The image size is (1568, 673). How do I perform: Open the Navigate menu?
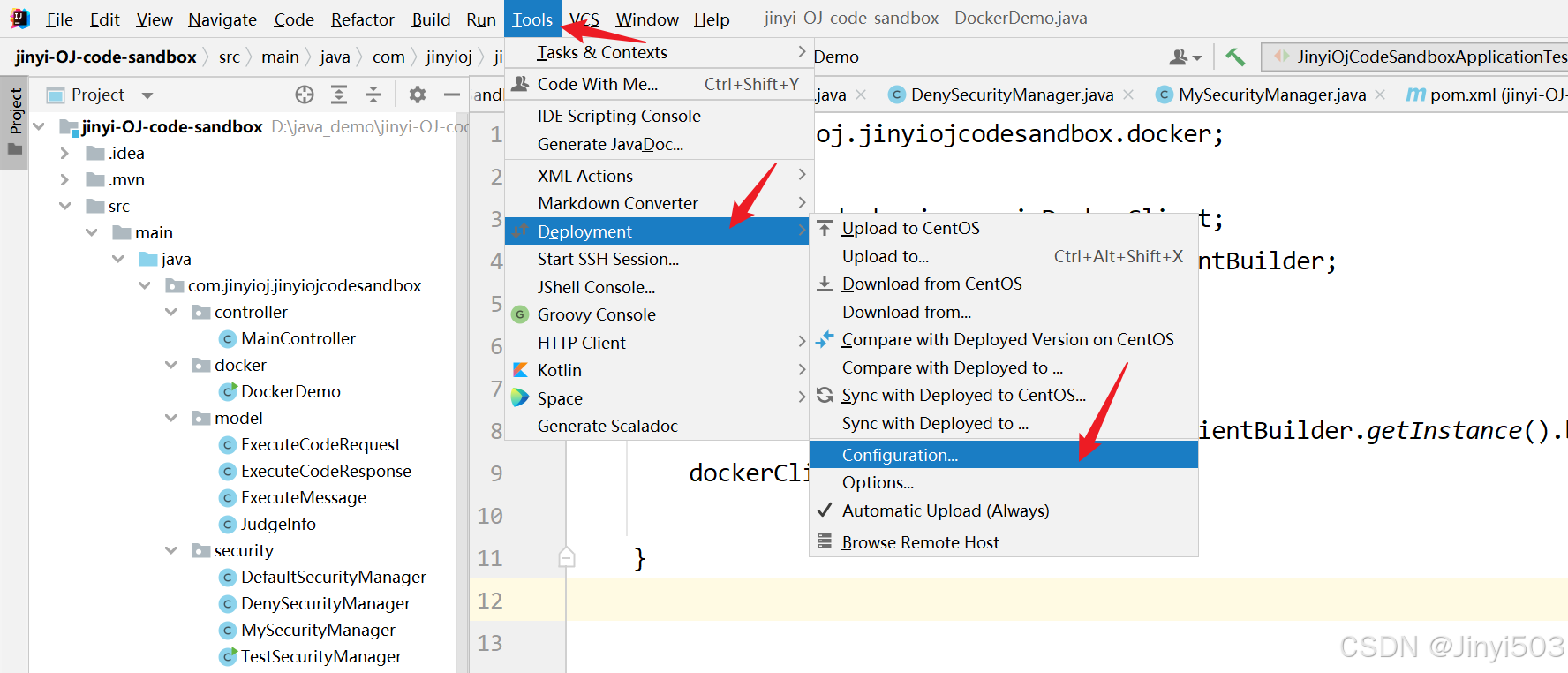point(222,19)
